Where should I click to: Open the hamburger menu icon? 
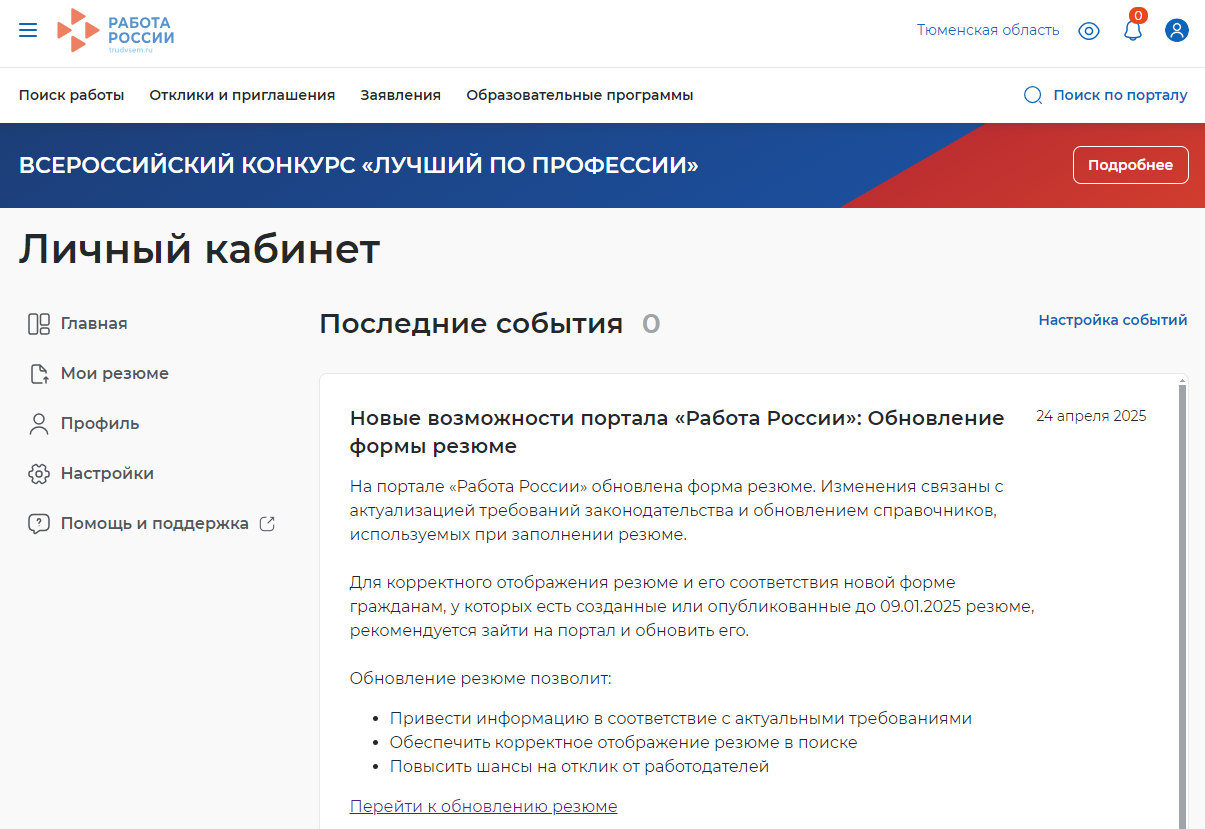click(28, 30)
